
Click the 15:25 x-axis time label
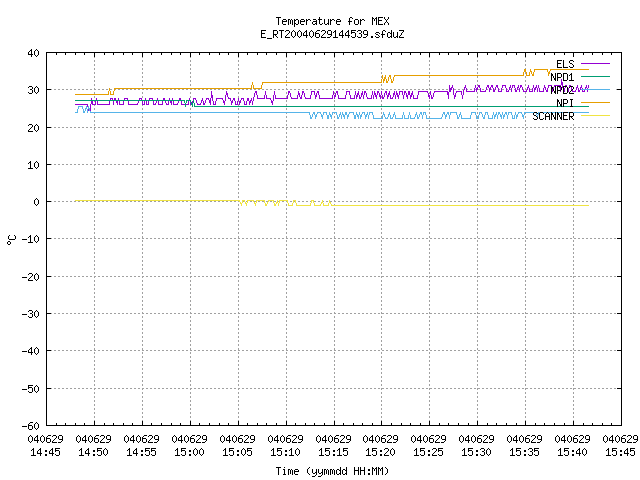pos(429,452)
